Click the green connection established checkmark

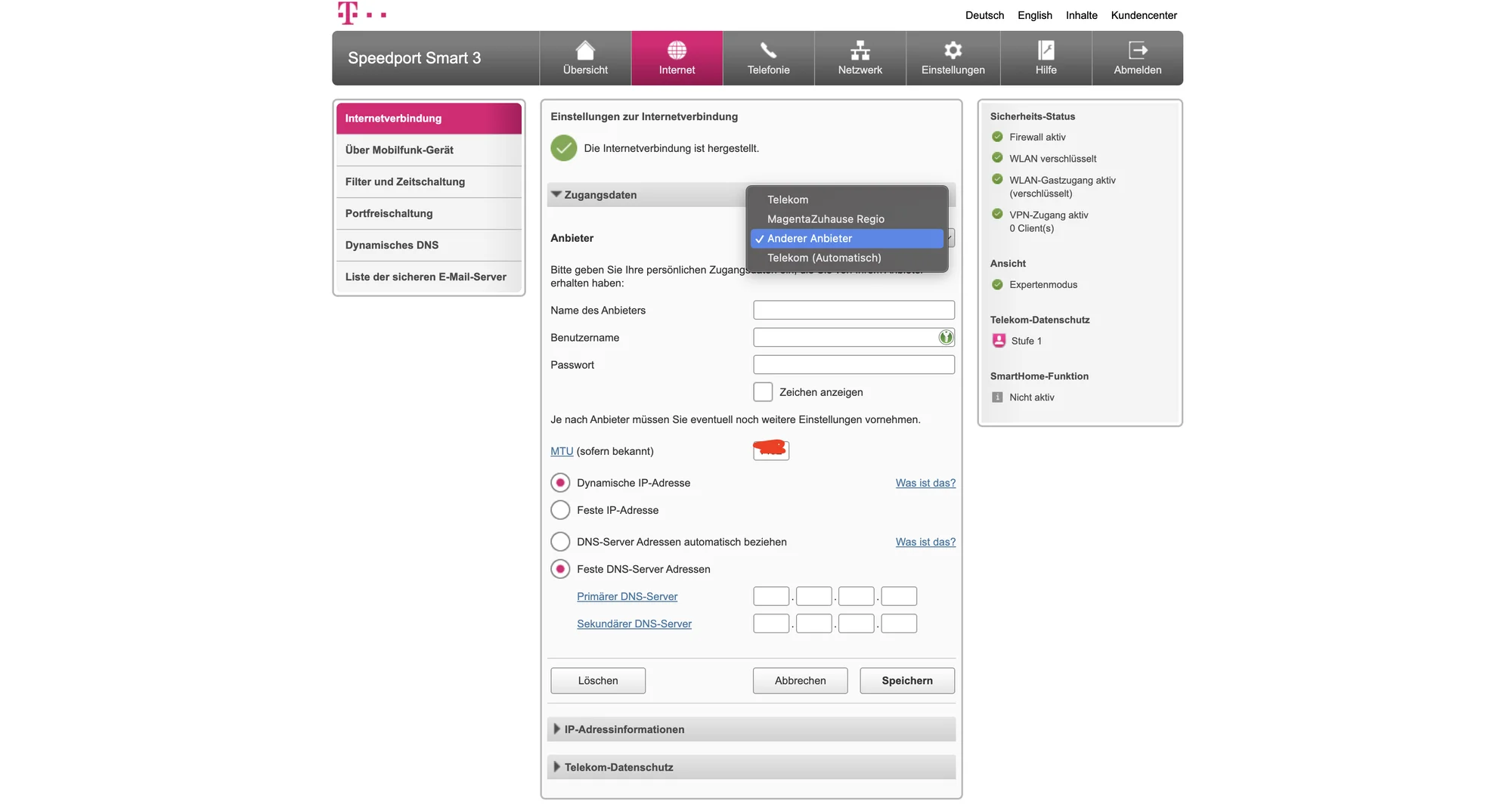pos(563,148)
